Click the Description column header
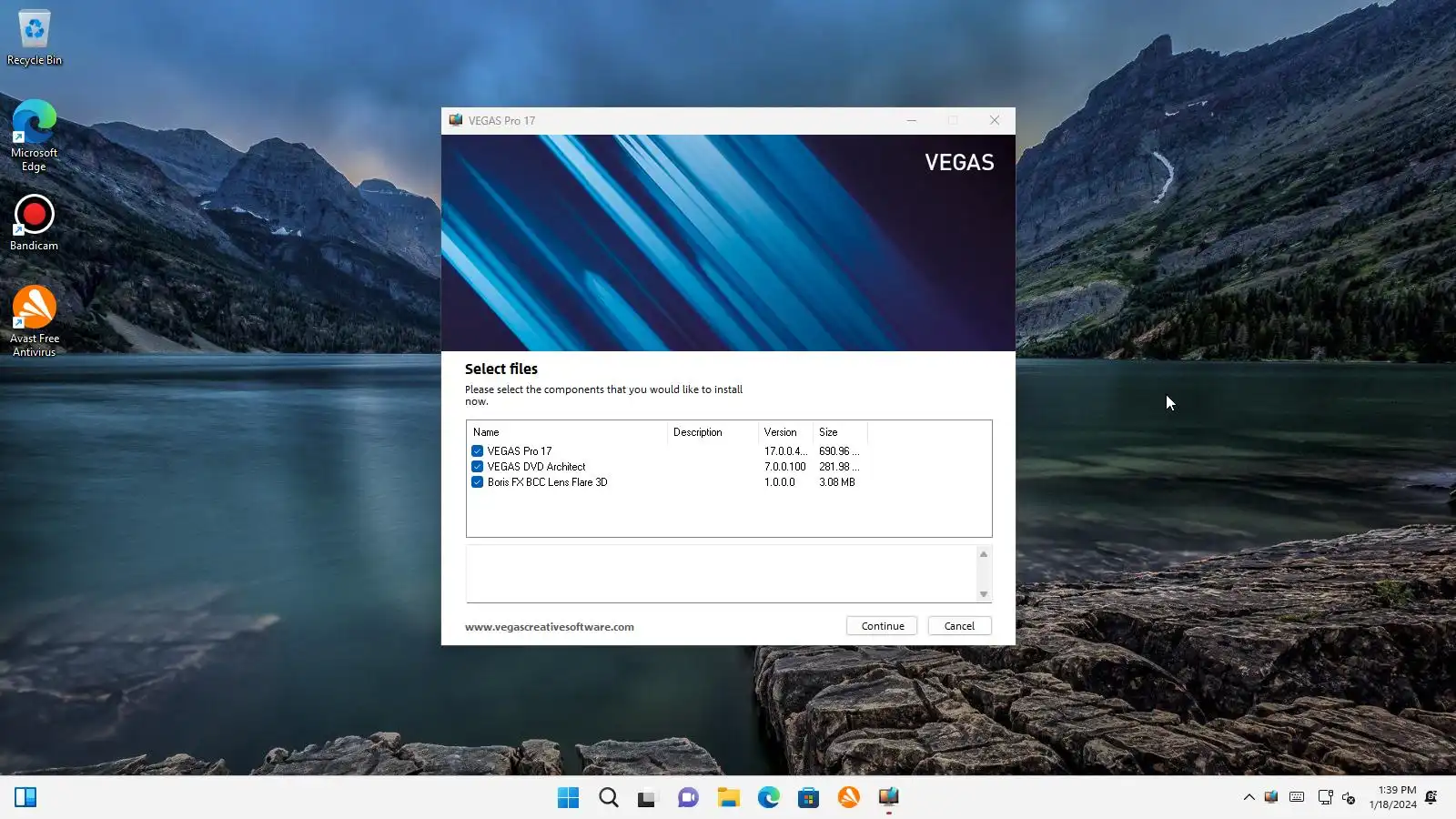The height and width of the screenshot is (819, 1456). coord(713,432)
